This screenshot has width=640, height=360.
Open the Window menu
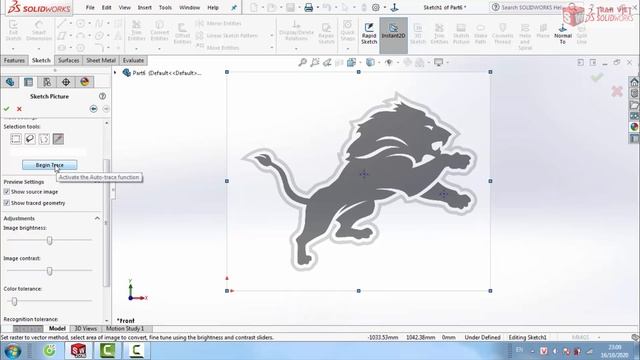190,8
